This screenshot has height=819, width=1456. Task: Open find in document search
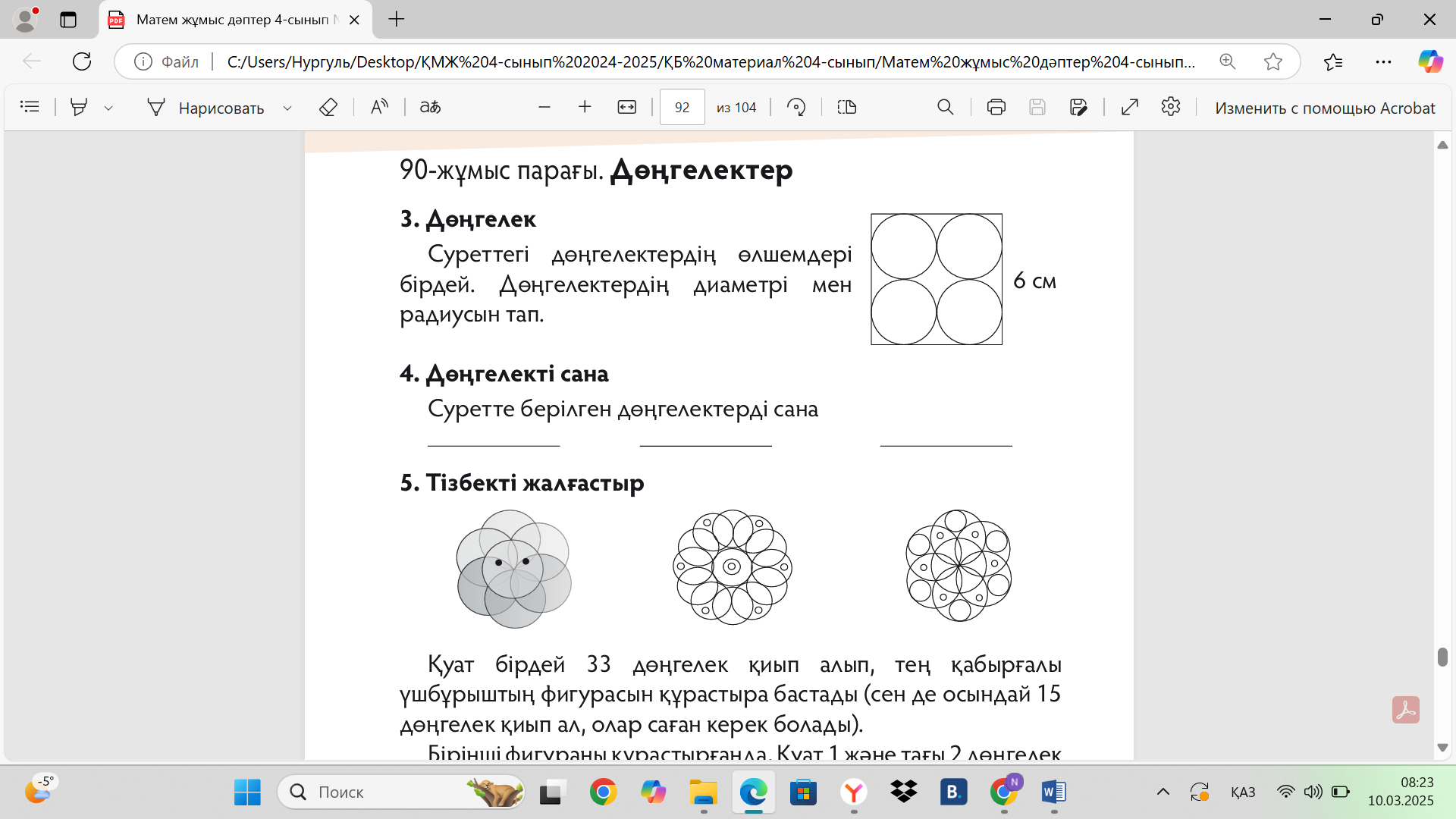pyautogui.click(x=945, y=107)
